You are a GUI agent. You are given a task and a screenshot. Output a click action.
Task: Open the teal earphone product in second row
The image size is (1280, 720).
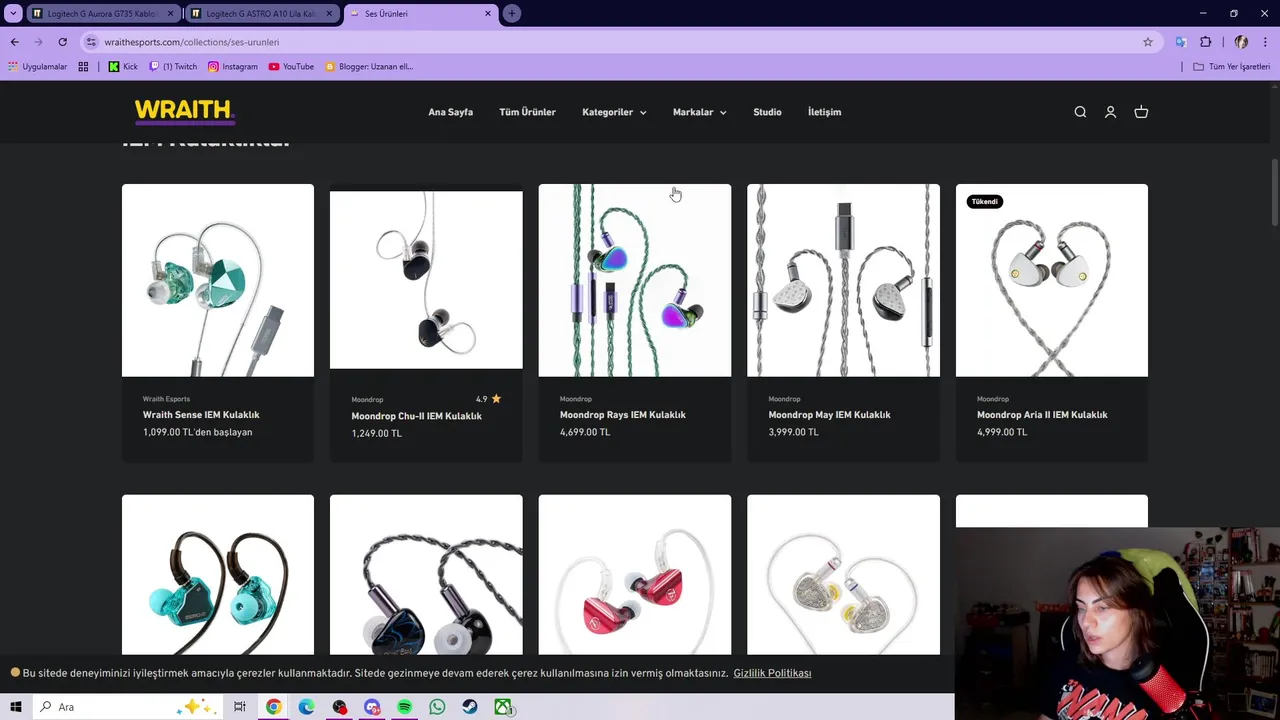(218, 575)
